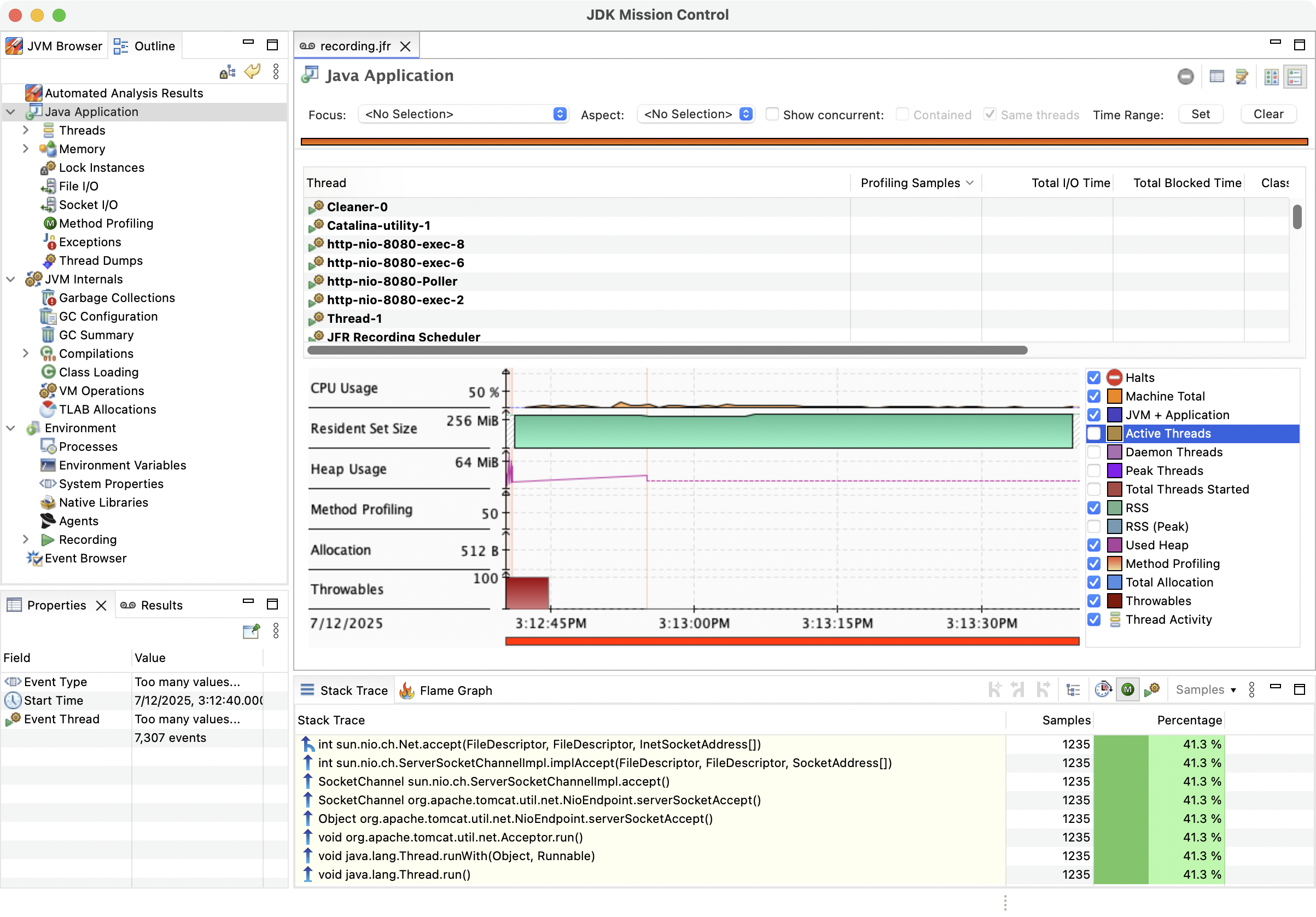Uncheck the Machine Total checkbox
This screenshot has width=1316, height=917.
pos(1093,396)
